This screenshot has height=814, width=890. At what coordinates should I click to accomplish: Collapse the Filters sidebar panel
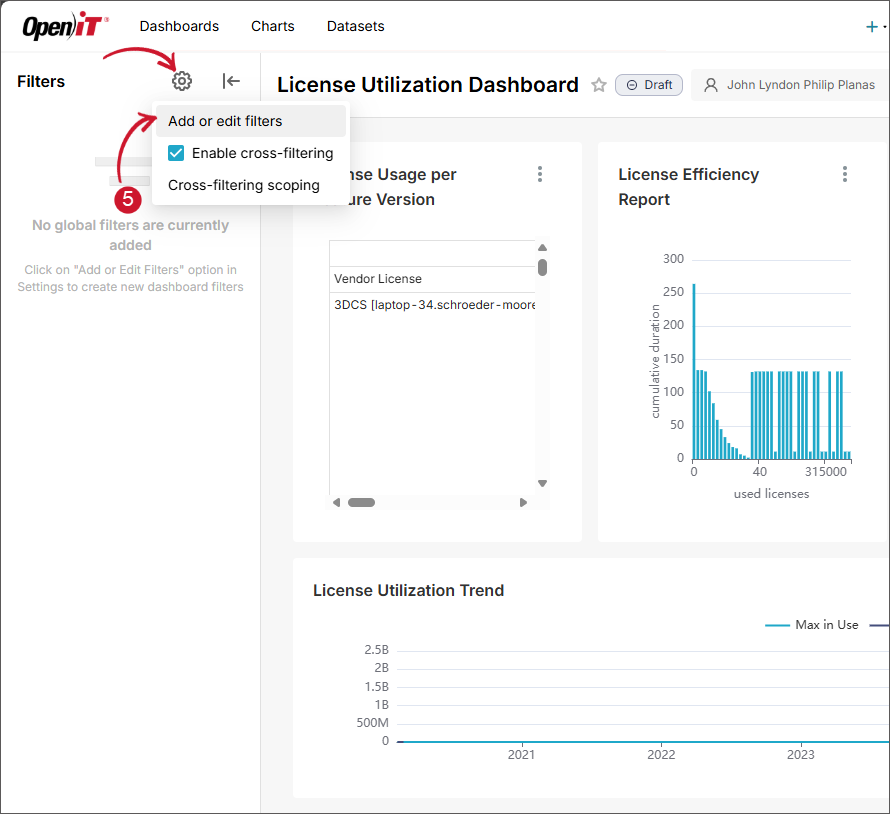[231, 81]
